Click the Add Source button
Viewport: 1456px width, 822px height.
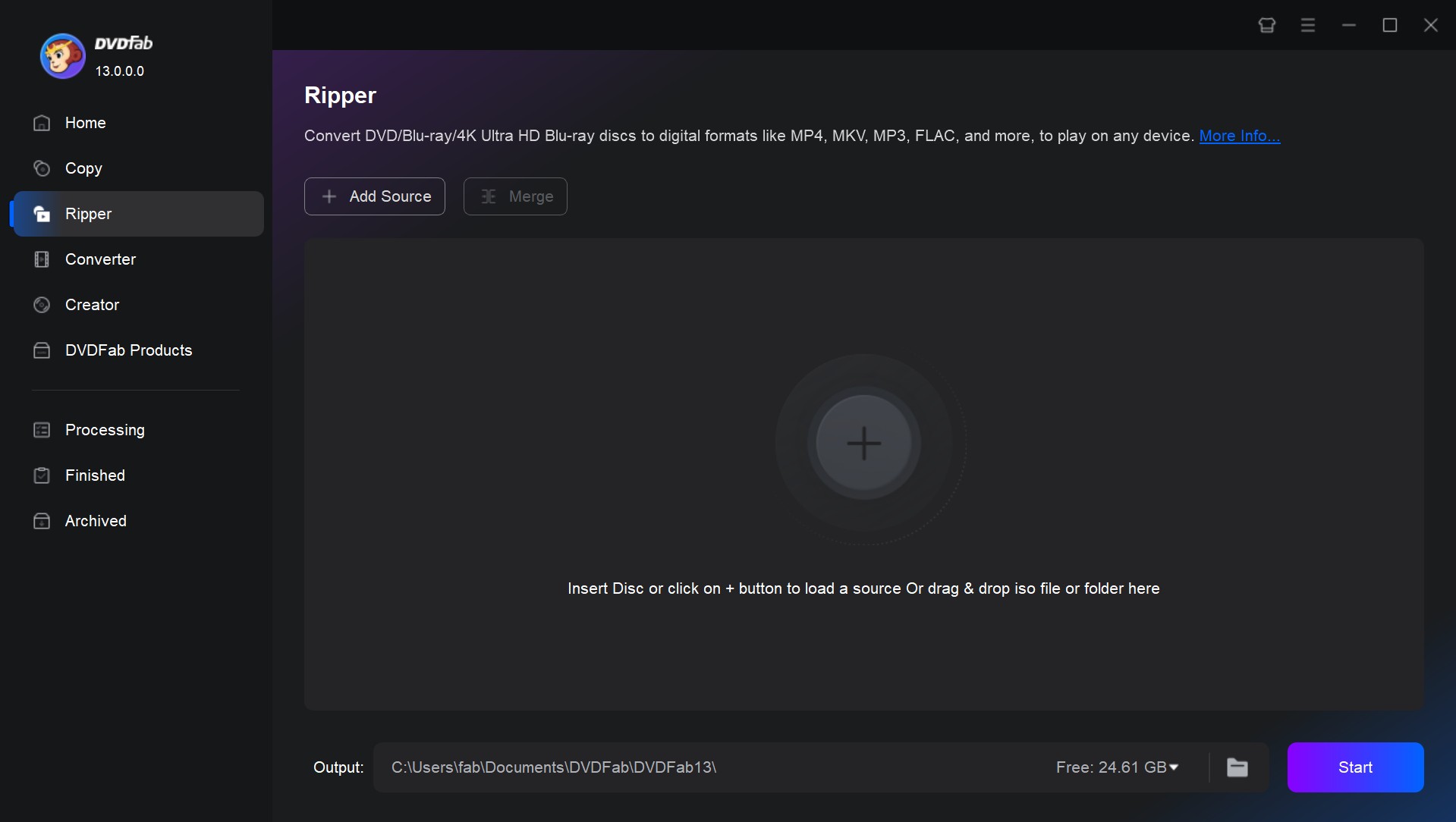tap(374, 196)
